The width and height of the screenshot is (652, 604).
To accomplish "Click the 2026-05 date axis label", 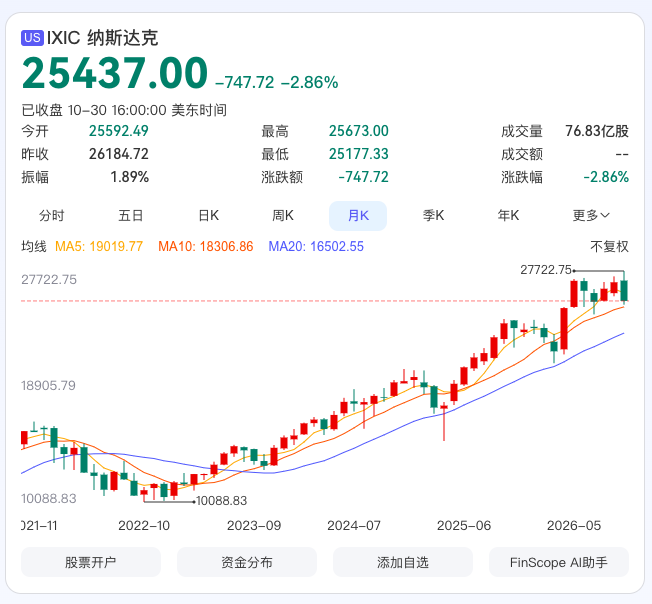I will coord(574,525).
